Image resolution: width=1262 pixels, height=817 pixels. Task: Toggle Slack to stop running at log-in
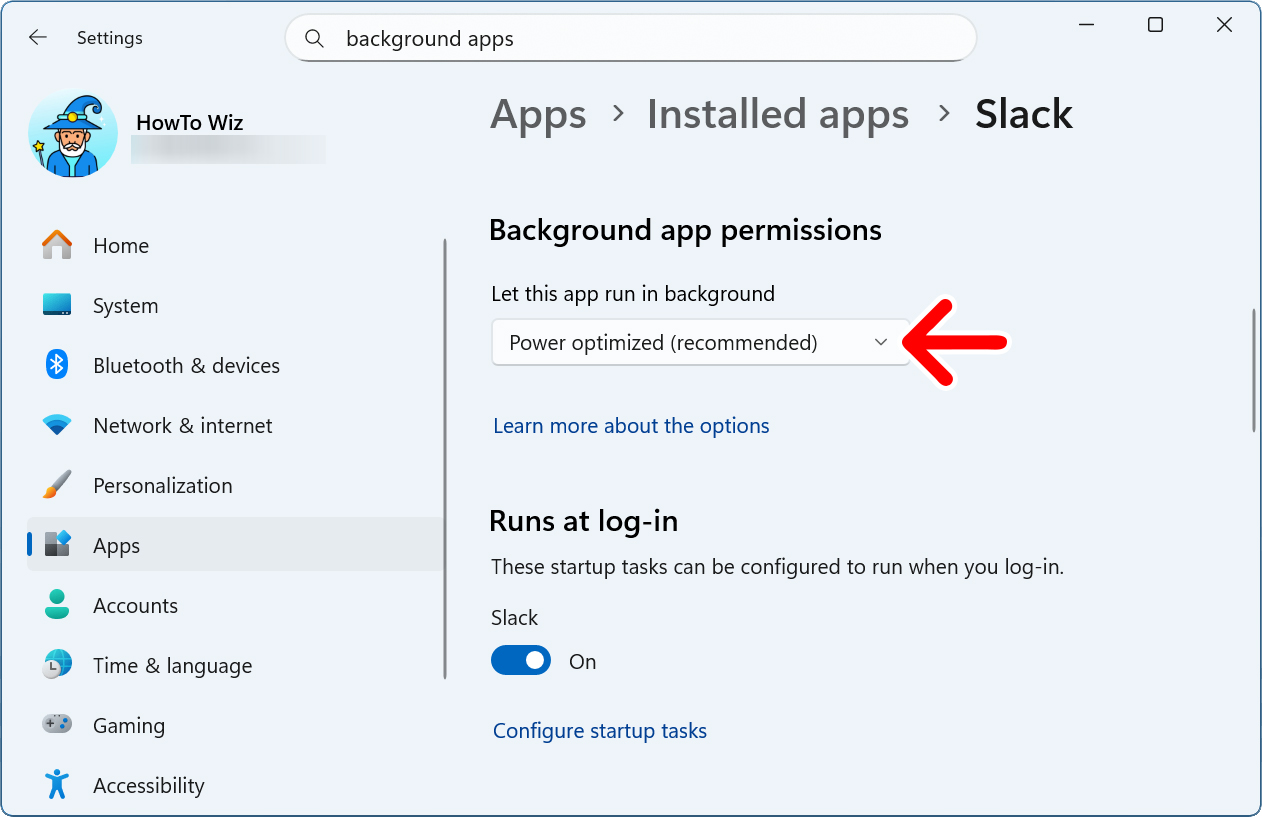click(520, 660)
